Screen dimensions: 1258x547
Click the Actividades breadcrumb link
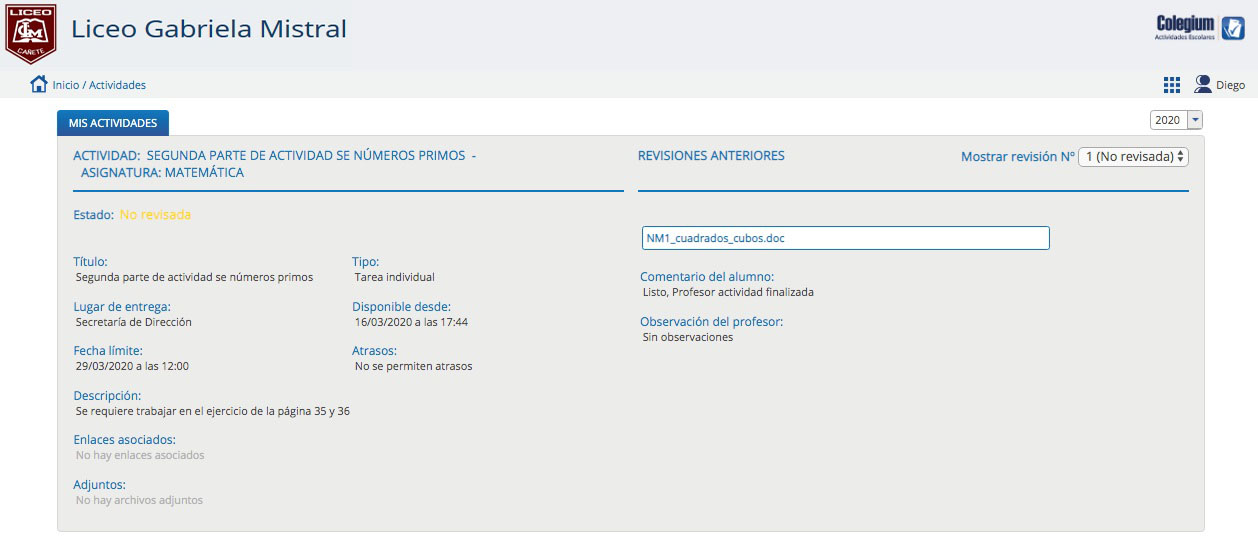(x=117, y=85)
